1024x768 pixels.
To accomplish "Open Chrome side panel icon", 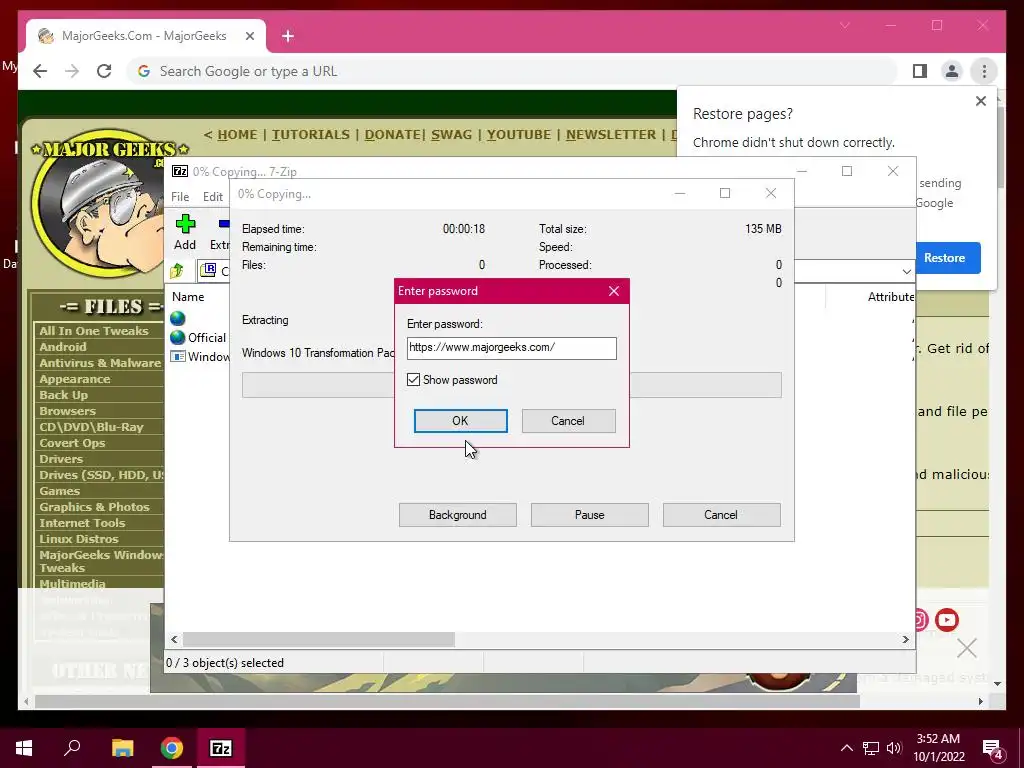I will coord(920,71).
